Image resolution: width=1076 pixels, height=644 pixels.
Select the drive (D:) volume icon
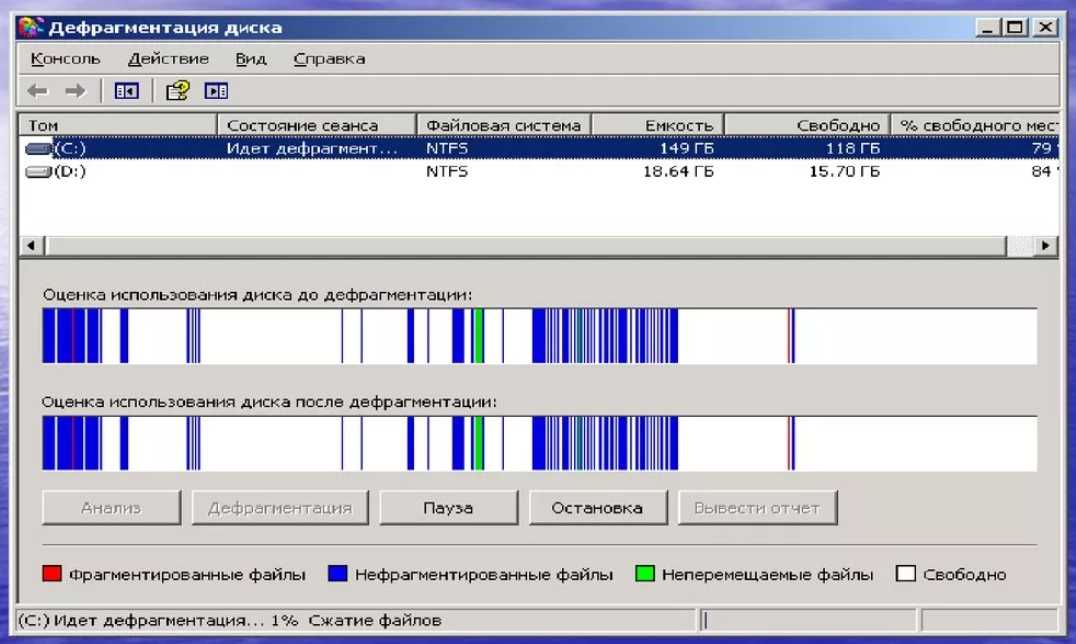coord(39,172)
